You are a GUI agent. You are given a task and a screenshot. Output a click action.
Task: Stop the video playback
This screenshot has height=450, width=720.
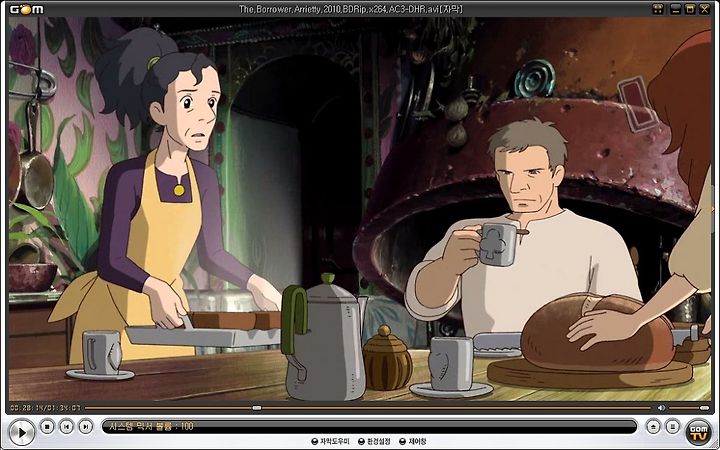[47, 427]
